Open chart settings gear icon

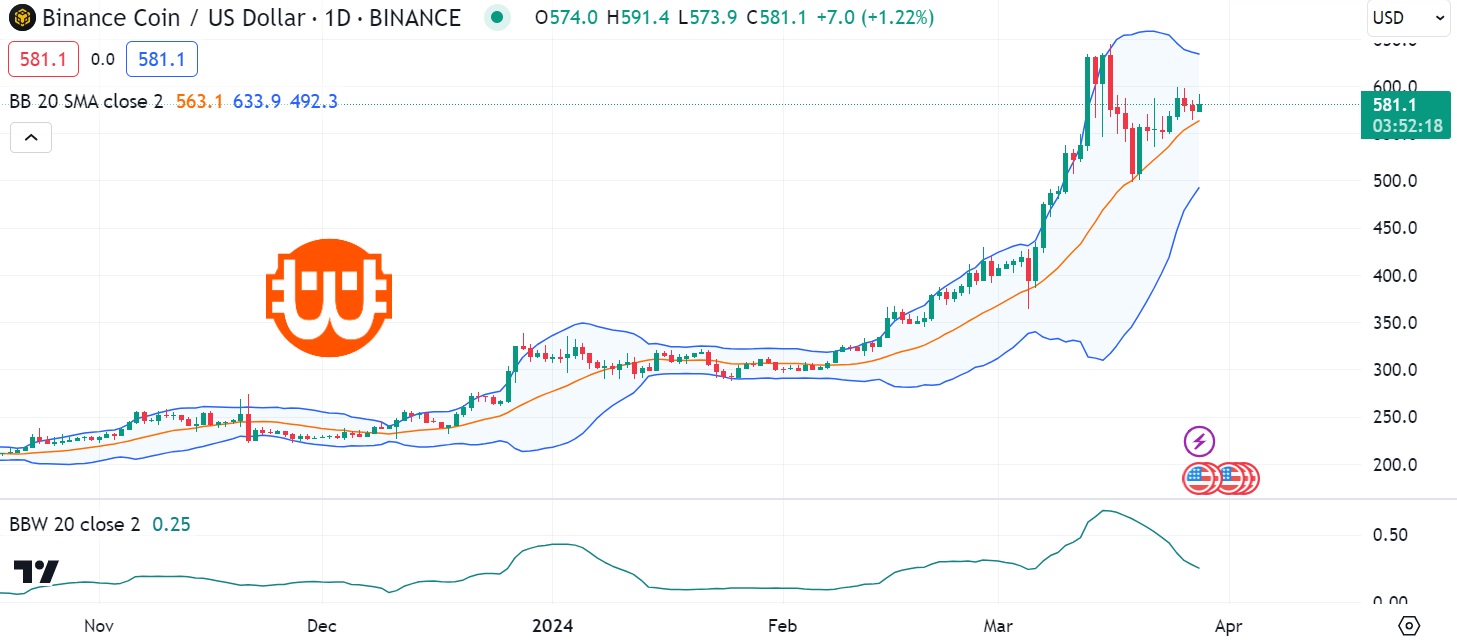(x=1409, y=626)
